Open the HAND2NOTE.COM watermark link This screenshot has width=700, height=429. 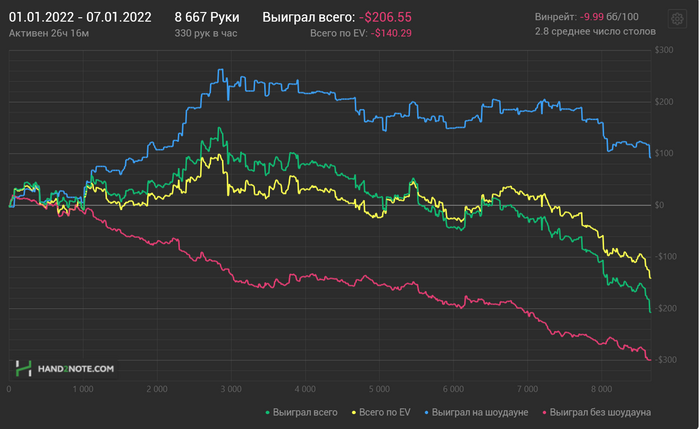coord(76,368)
